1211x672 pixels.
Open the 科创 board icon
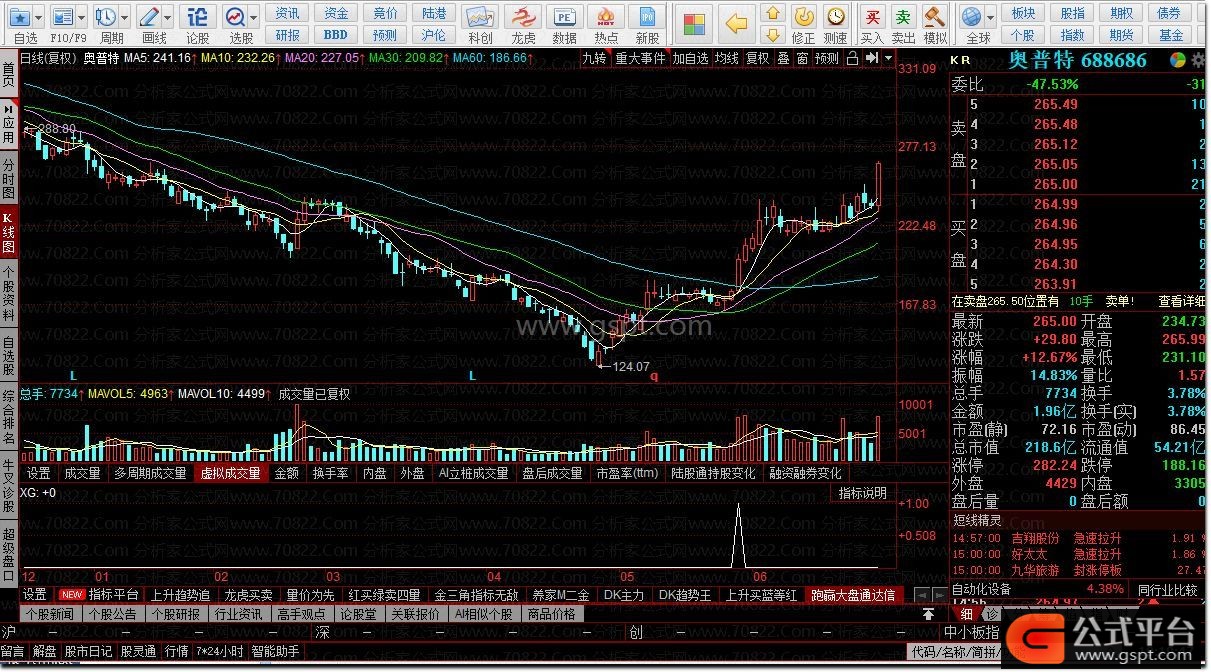click(480, 17)
